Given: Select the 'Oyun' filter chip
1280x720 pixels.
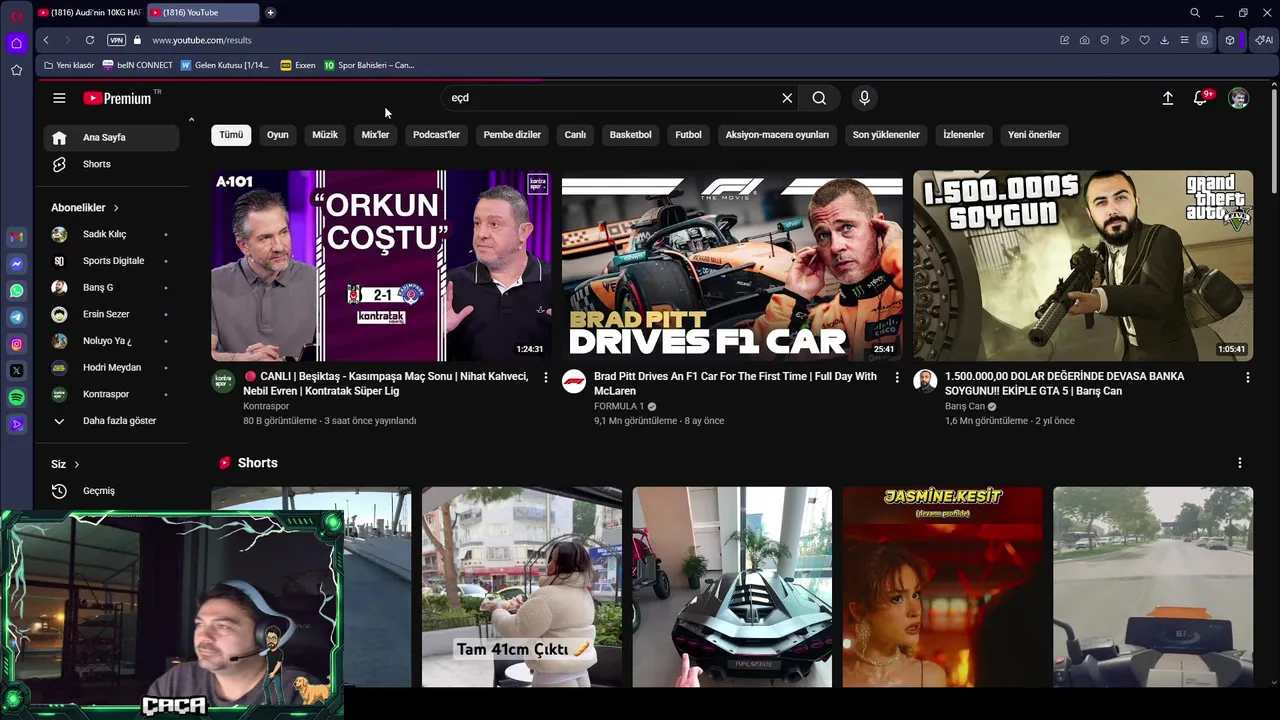Looking at the screenshot, I should tap(278, 135).
